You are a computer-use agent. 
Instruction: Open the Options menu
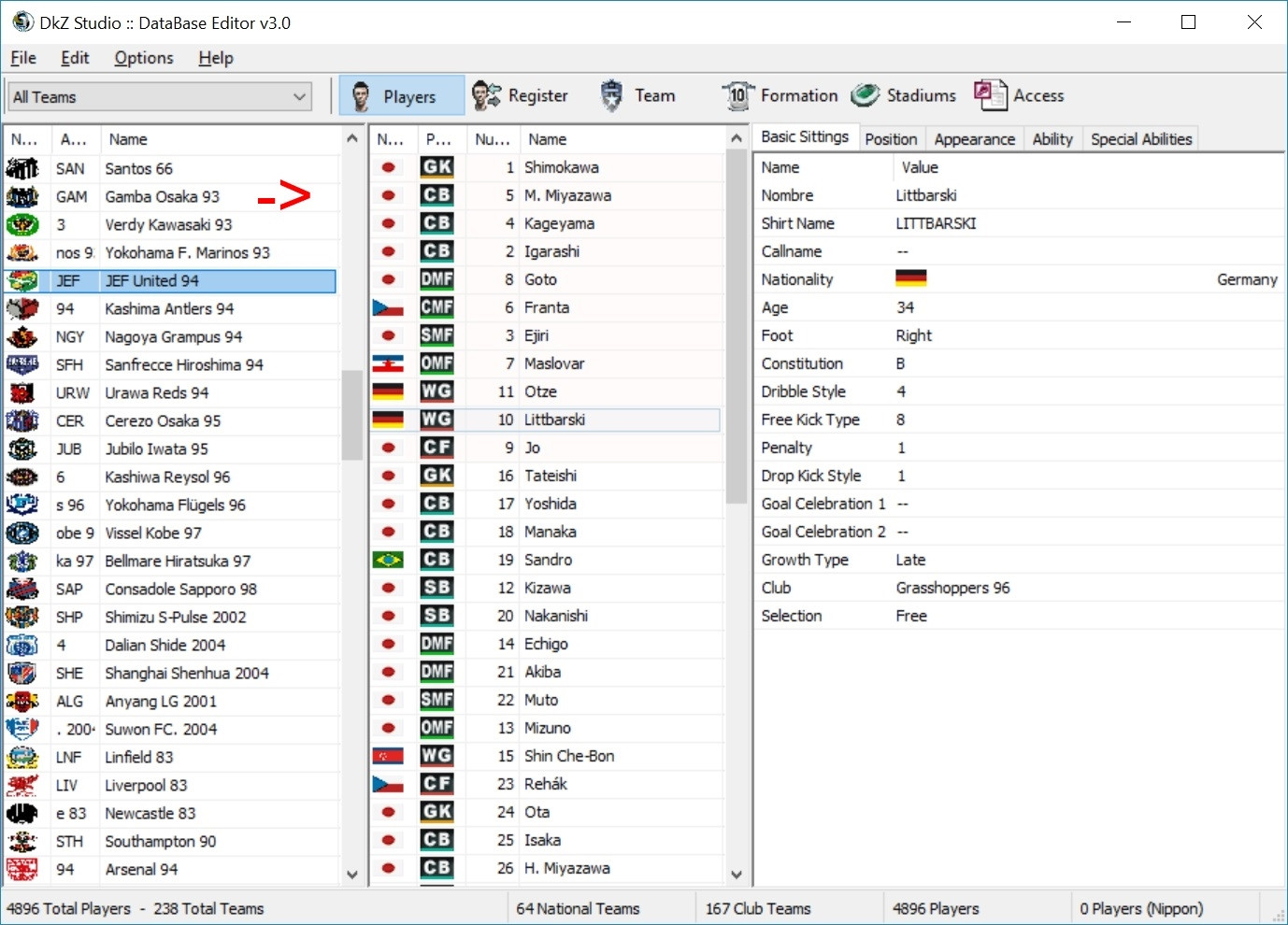pyautogui.click(x=144, y=58)
